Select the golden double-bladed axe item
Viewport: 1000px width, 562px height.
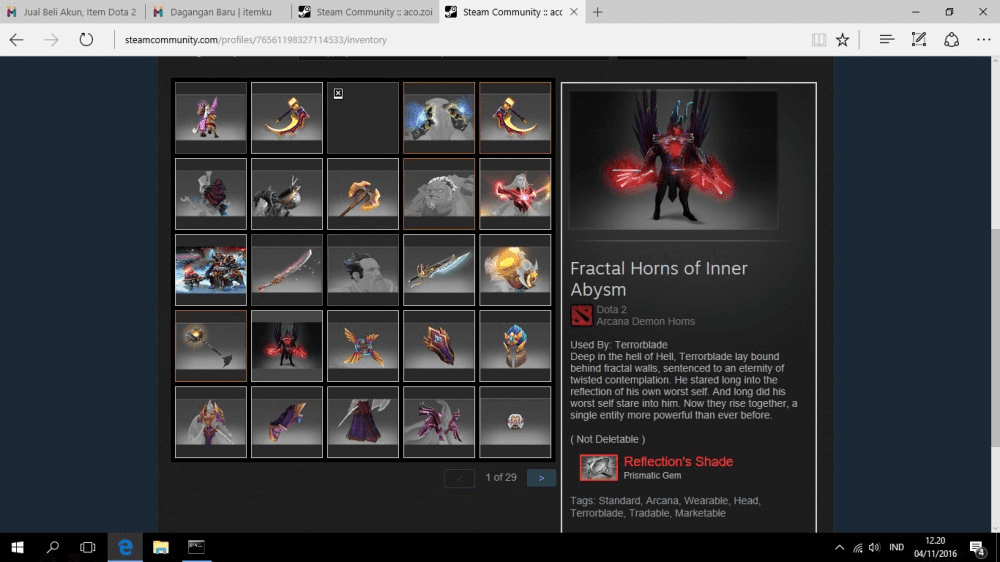(362, 194)
